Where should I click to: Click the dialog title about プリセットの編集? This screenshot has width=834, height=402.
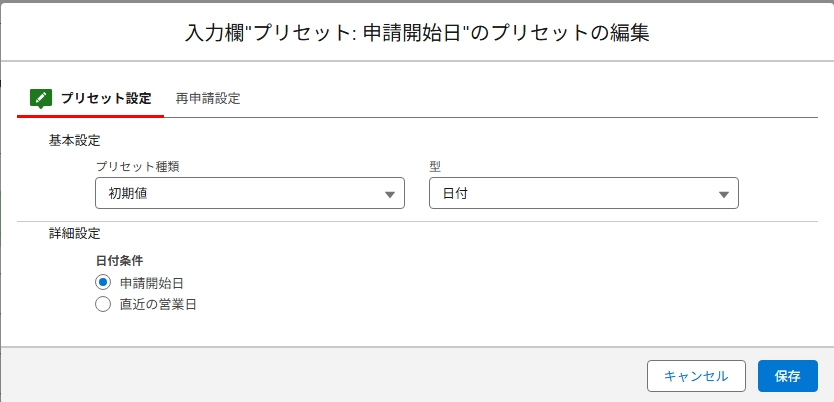tap(417, 33)
